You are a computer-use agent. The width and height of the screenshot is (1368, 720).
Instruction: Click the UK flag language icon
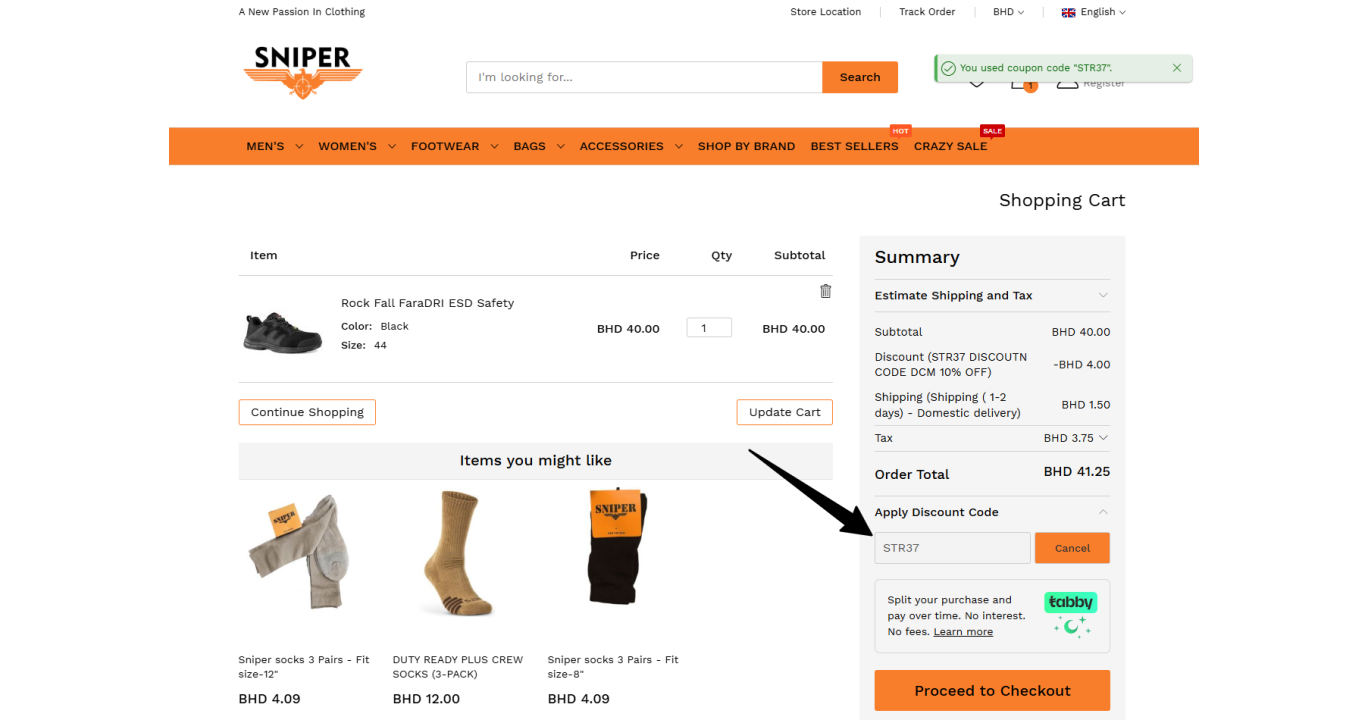click(x=1068, y=12)
